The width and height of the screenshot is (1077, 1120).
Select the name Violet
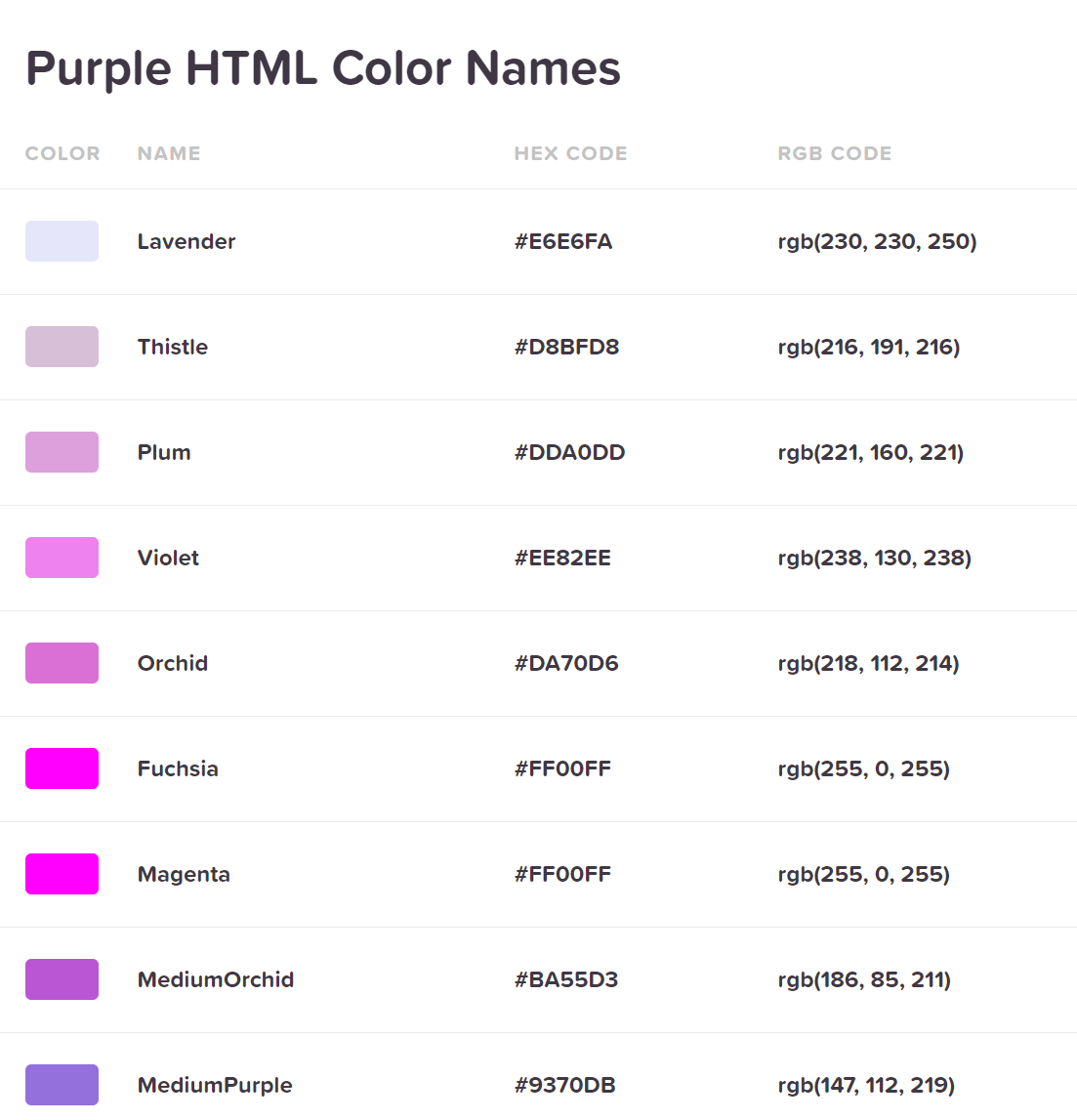(169, 558)
